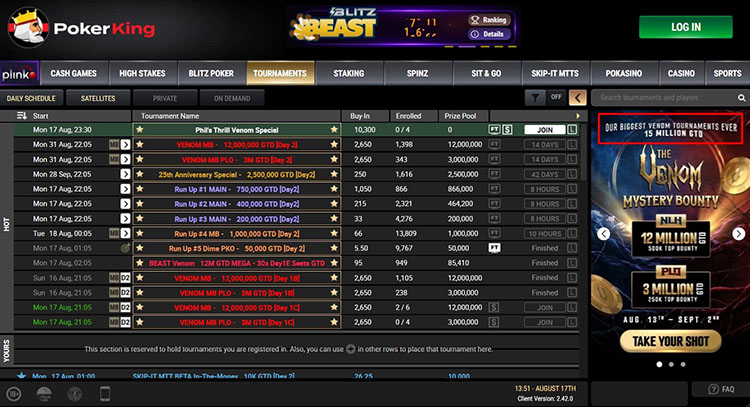Expand the Run Up #1 MAIN row arrow
Screen dimensions: 750x407
[125, 189]
